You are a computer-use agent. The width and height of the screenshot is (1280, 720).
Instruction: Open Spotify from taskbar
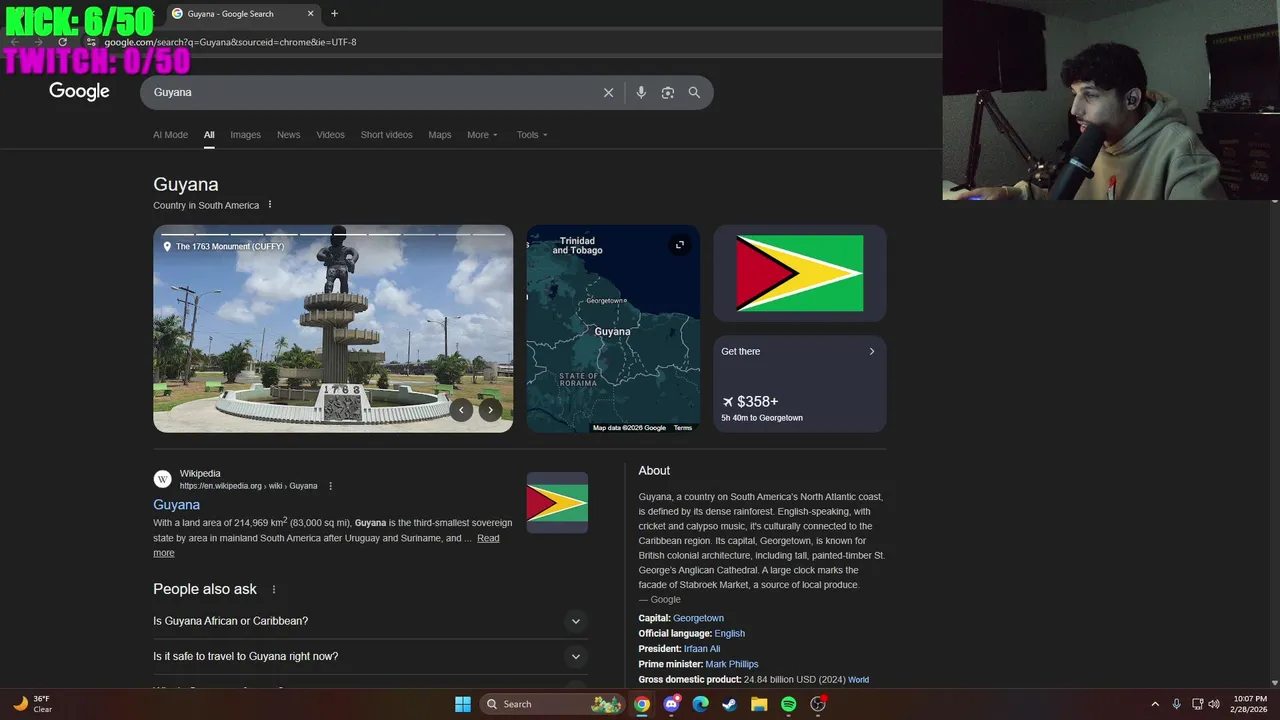[x=788, y=704]
